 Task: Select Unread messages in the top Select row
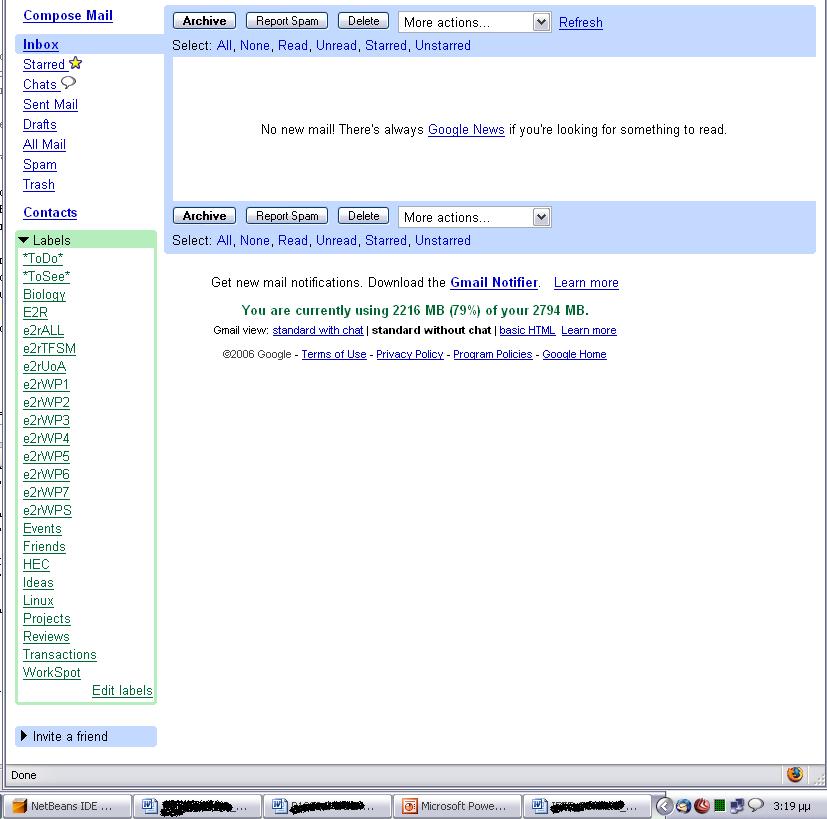click(x=336, y=45)
